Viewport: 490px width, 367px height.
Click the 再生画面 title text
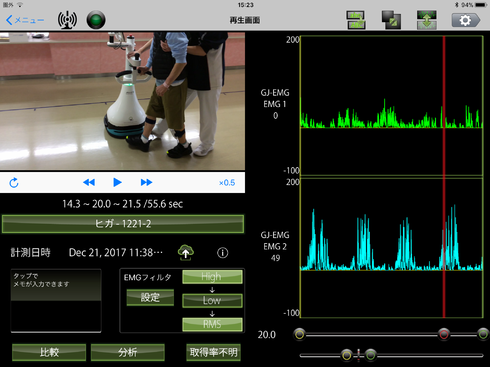[x=245, y=20]
